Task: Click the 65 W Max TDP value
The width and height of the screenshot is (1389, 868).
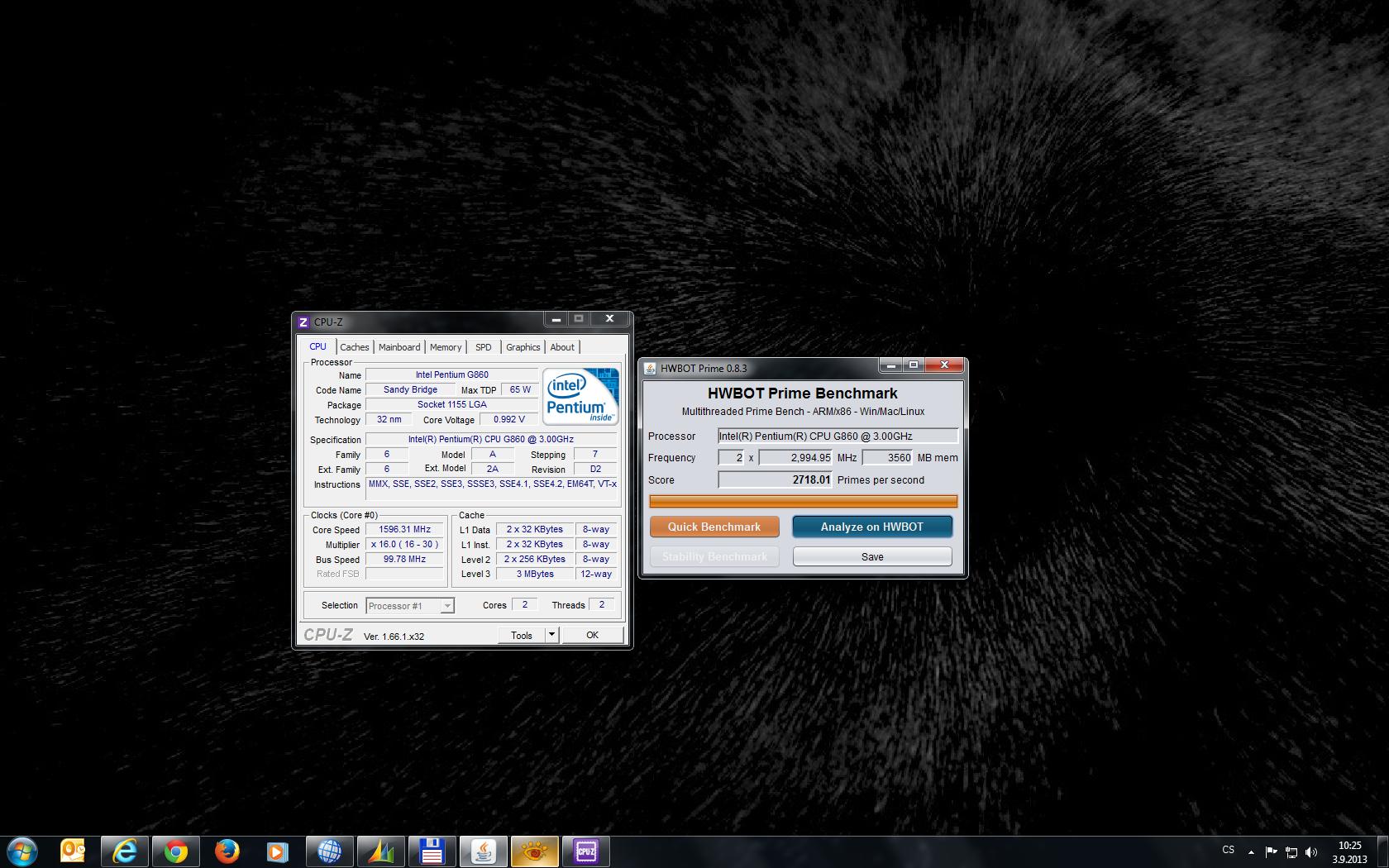Action: pyautogui.click(x=520, y=389)
